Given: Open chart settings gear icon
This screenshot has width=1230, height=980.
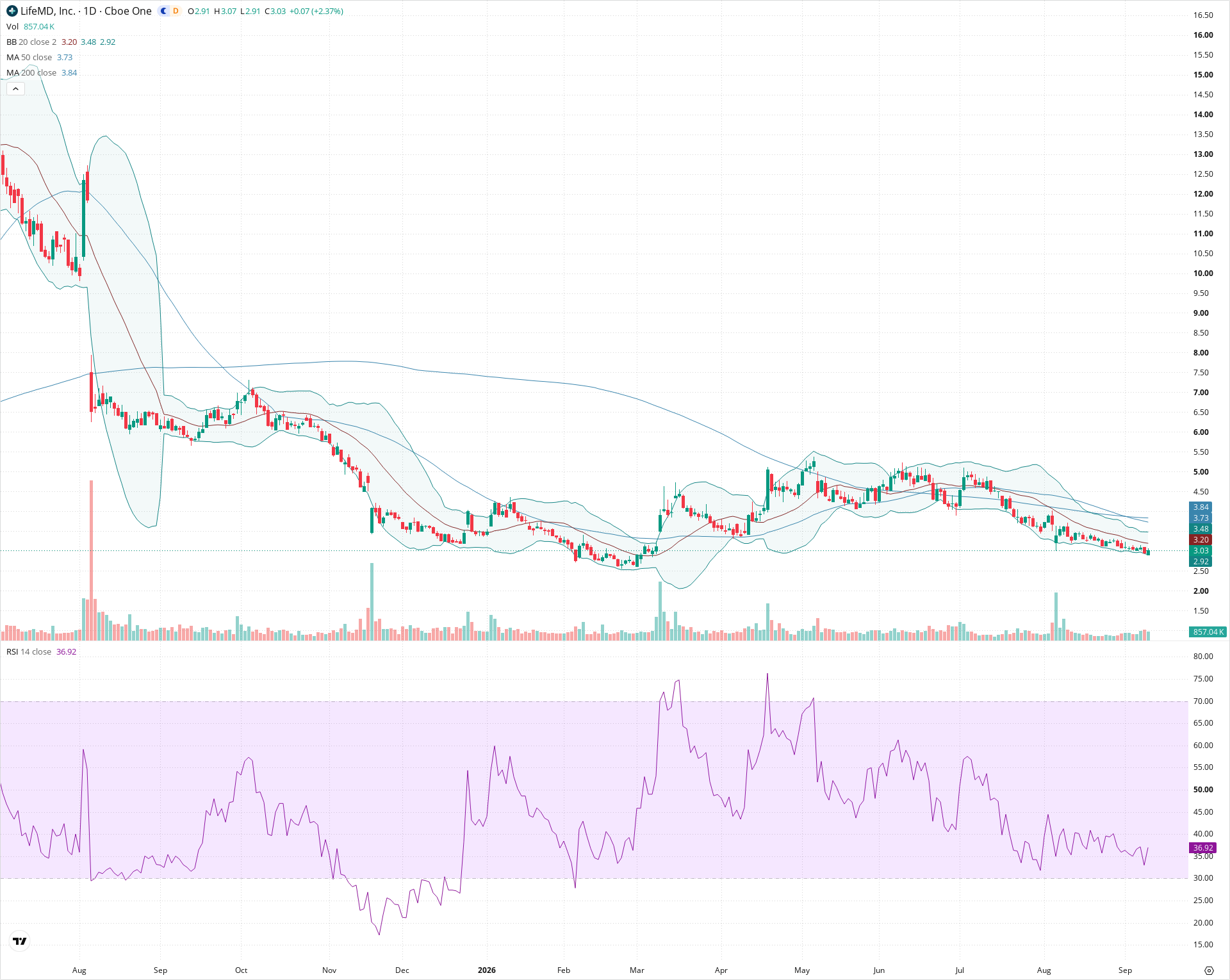Looking at the screenshot, I should click(x=1209, y=970).
